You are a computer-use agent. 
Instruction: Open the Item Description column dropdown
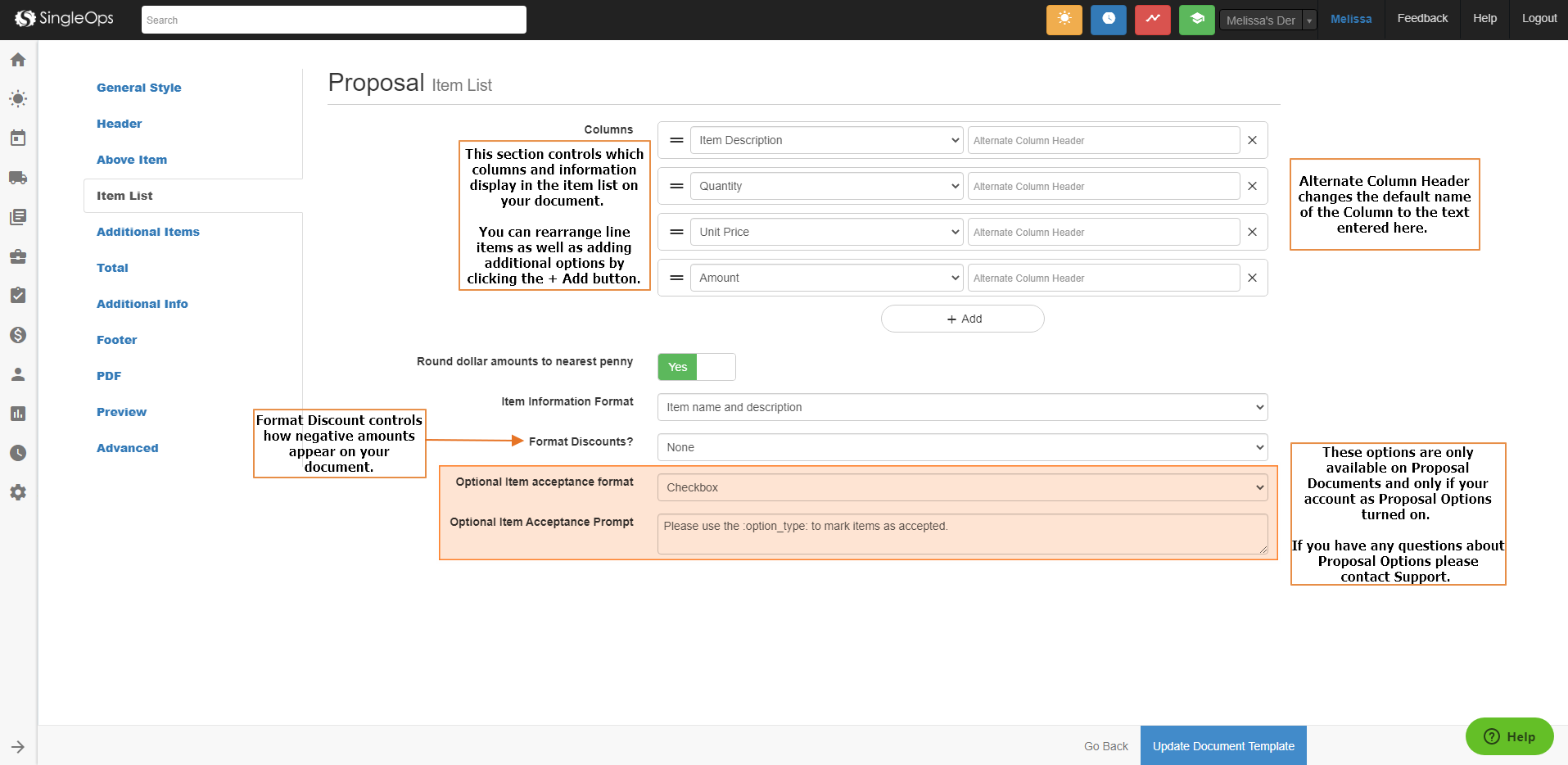(x=827, y=140)
